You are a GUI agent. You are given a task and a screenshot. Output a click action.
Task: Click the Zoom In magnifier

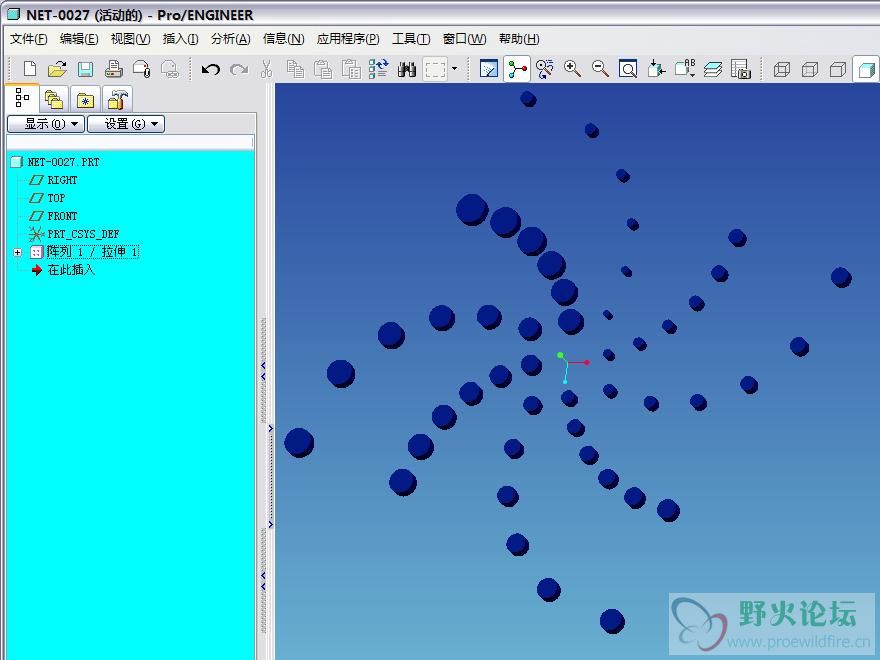pos(572,69)
